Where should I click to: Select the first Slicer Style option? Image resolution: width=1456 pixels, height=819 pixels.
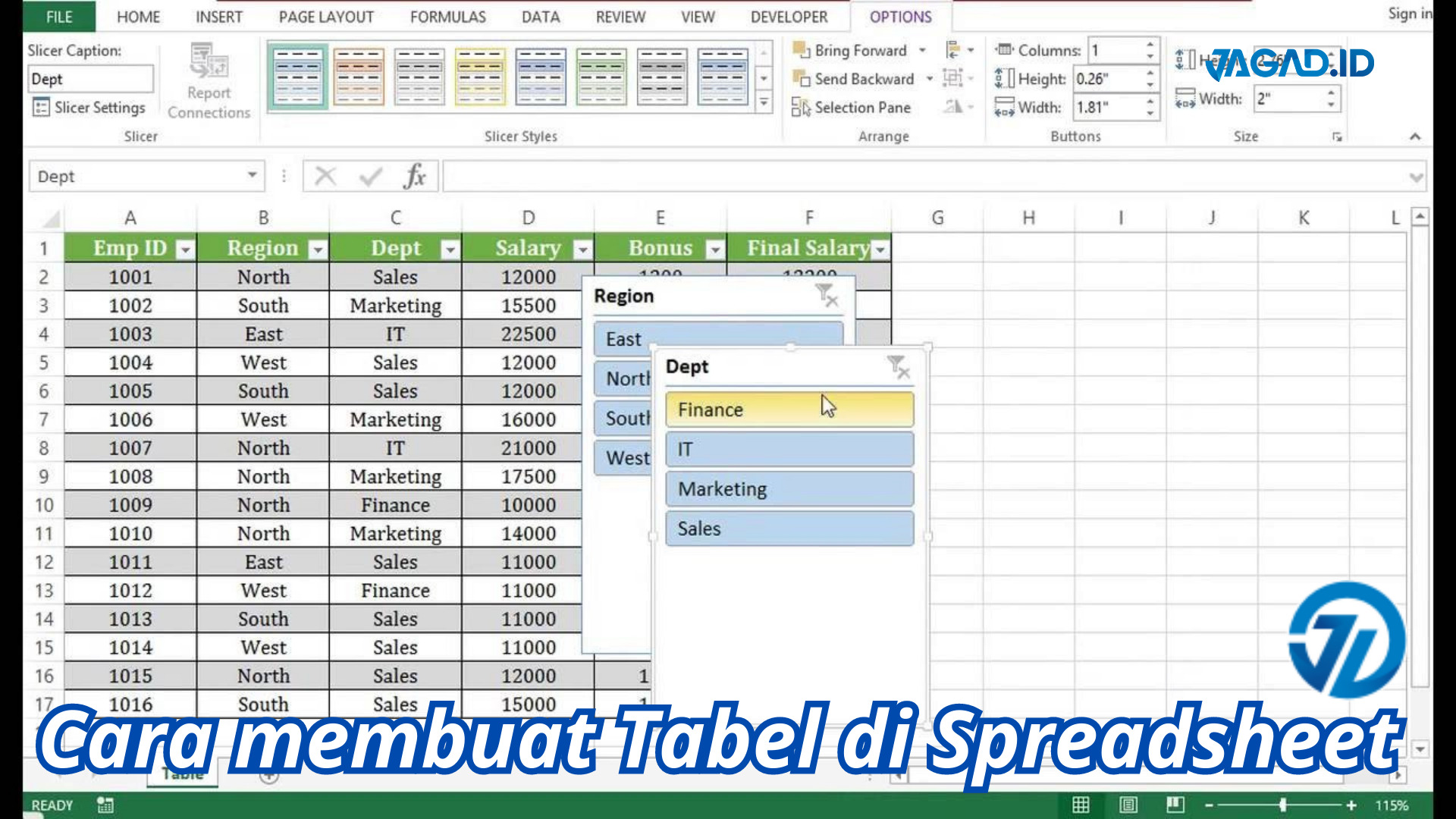coord(298,75)
